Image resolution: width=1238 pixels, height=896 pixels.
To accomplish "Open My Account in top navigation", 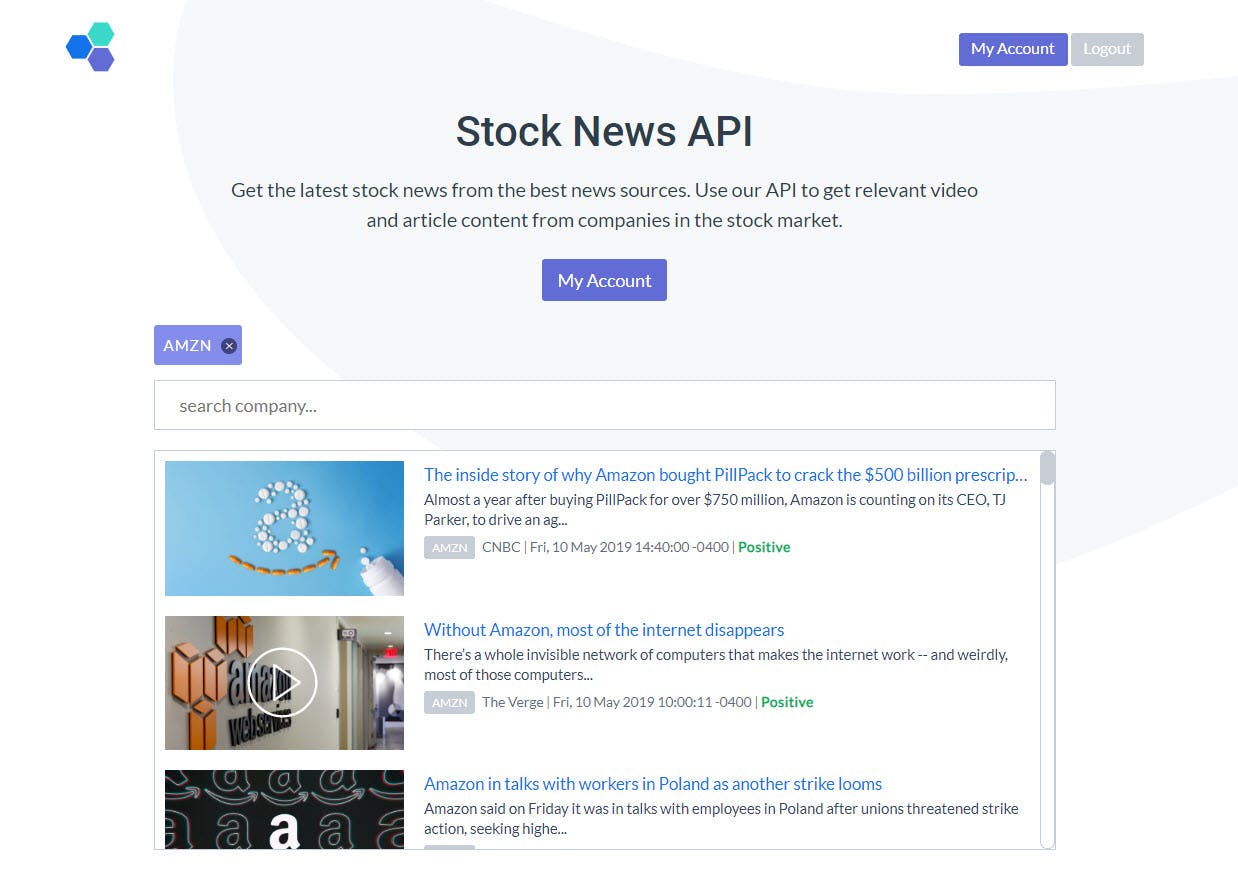I will [x=1012, y=49].
